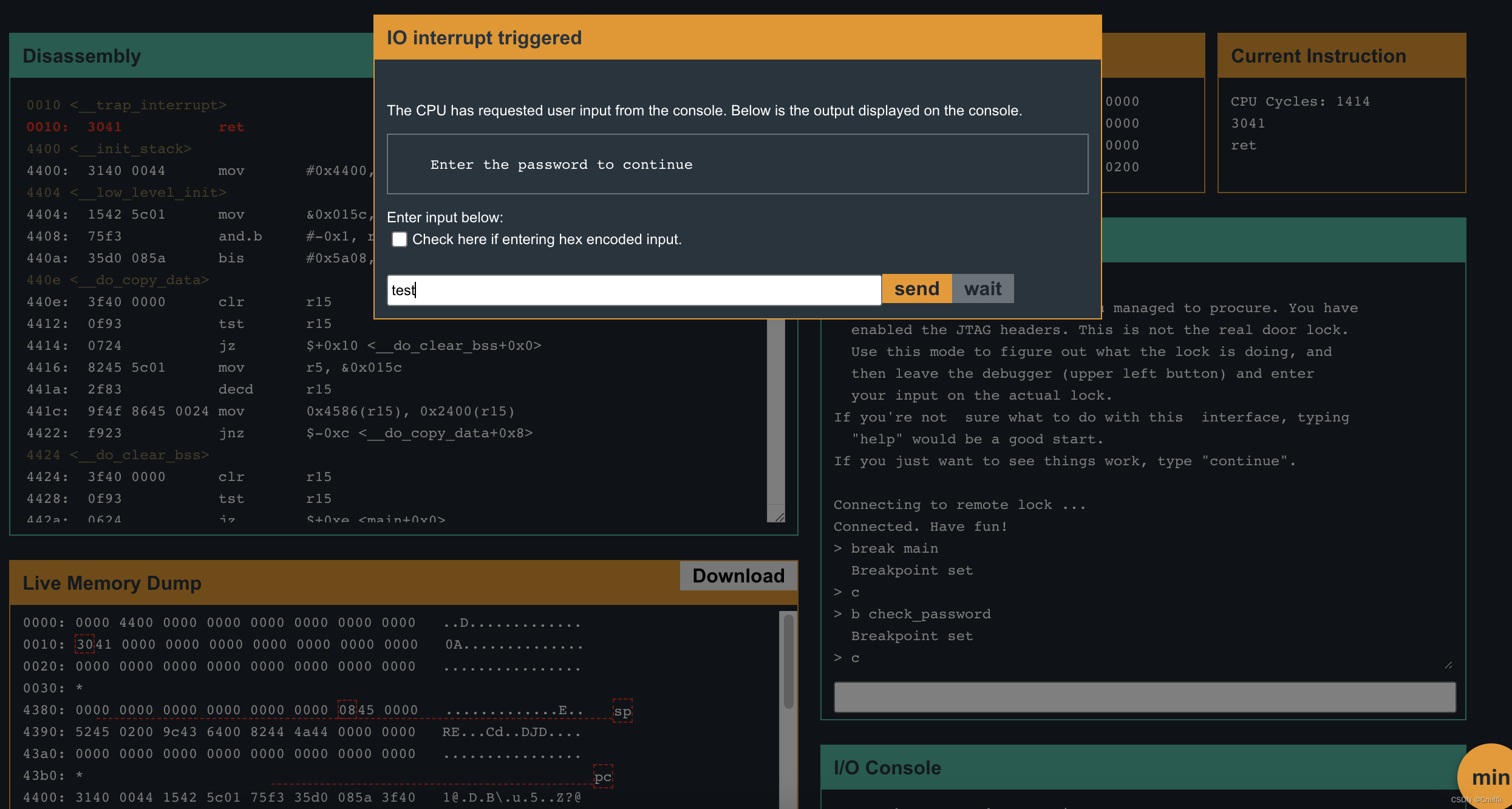Click the 'CPU Cycles: 1414' text
1512x809 pixels.
[x=1300, y=101]
